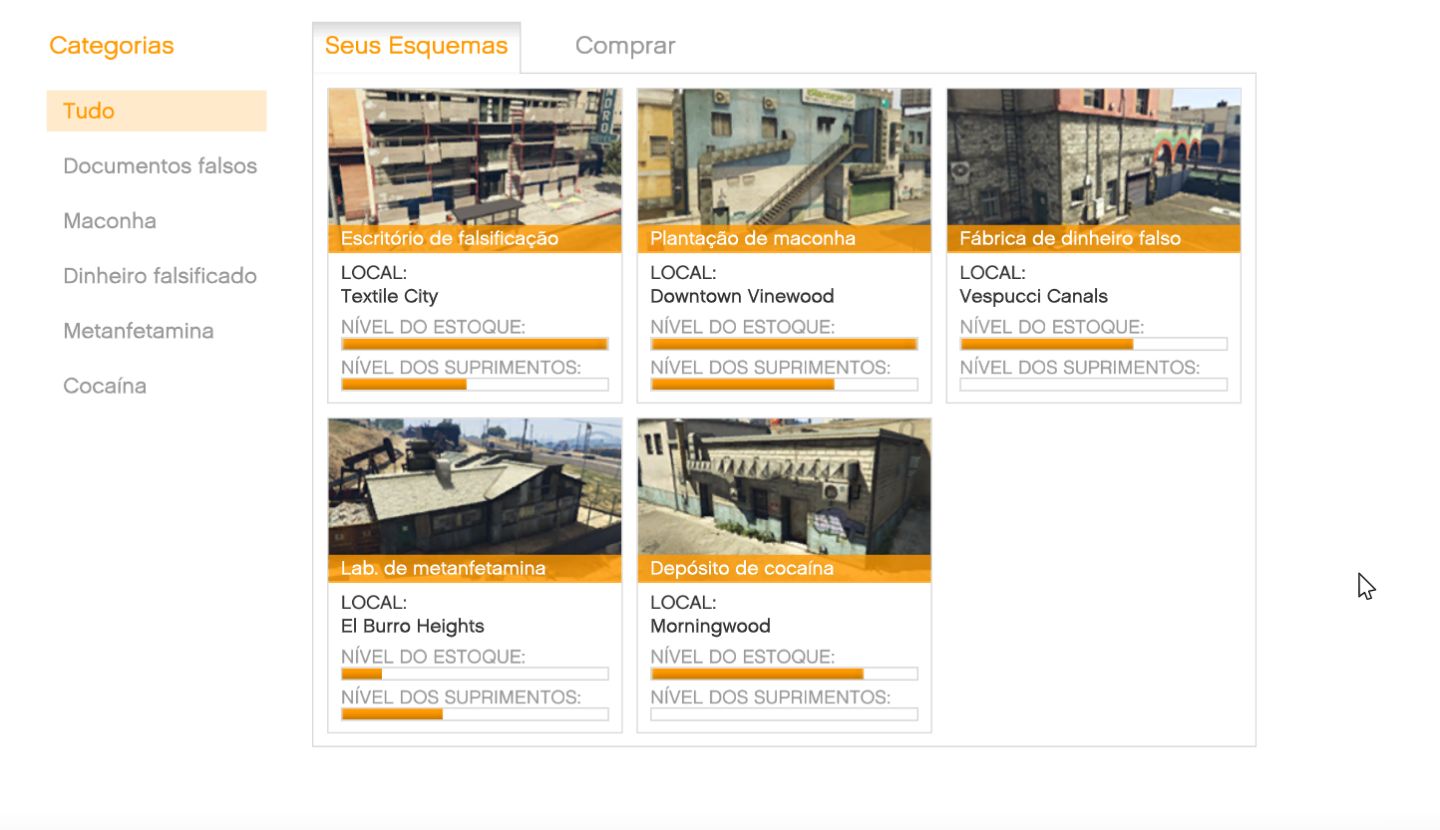Click the Textile City supplies level bar
The width and height of the screenshot is (1440, 830).
click(475, 385)
